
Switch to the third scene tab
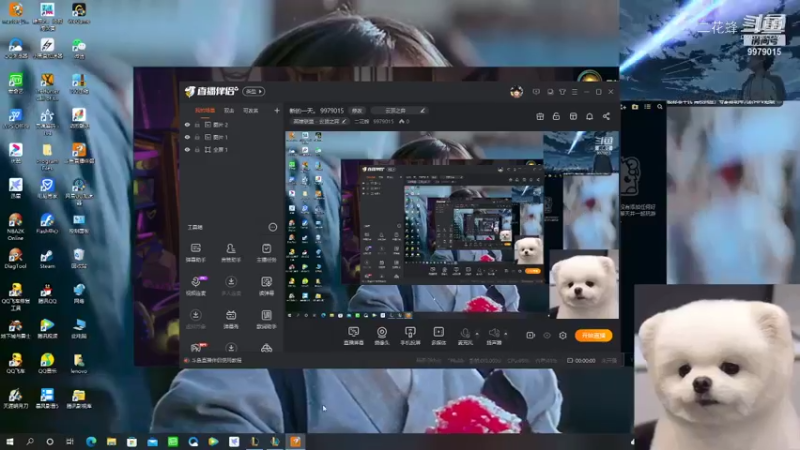pyautogui.click(x=251, y=110)
